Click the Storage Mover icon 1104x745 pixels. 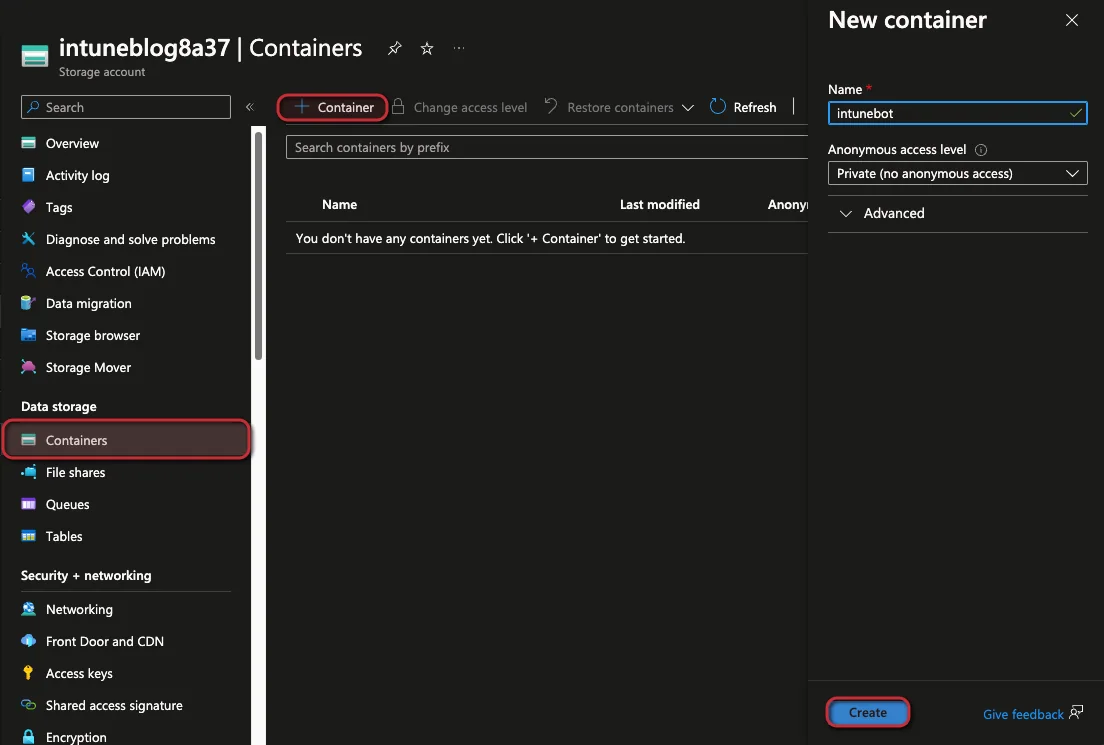(28, 367)
